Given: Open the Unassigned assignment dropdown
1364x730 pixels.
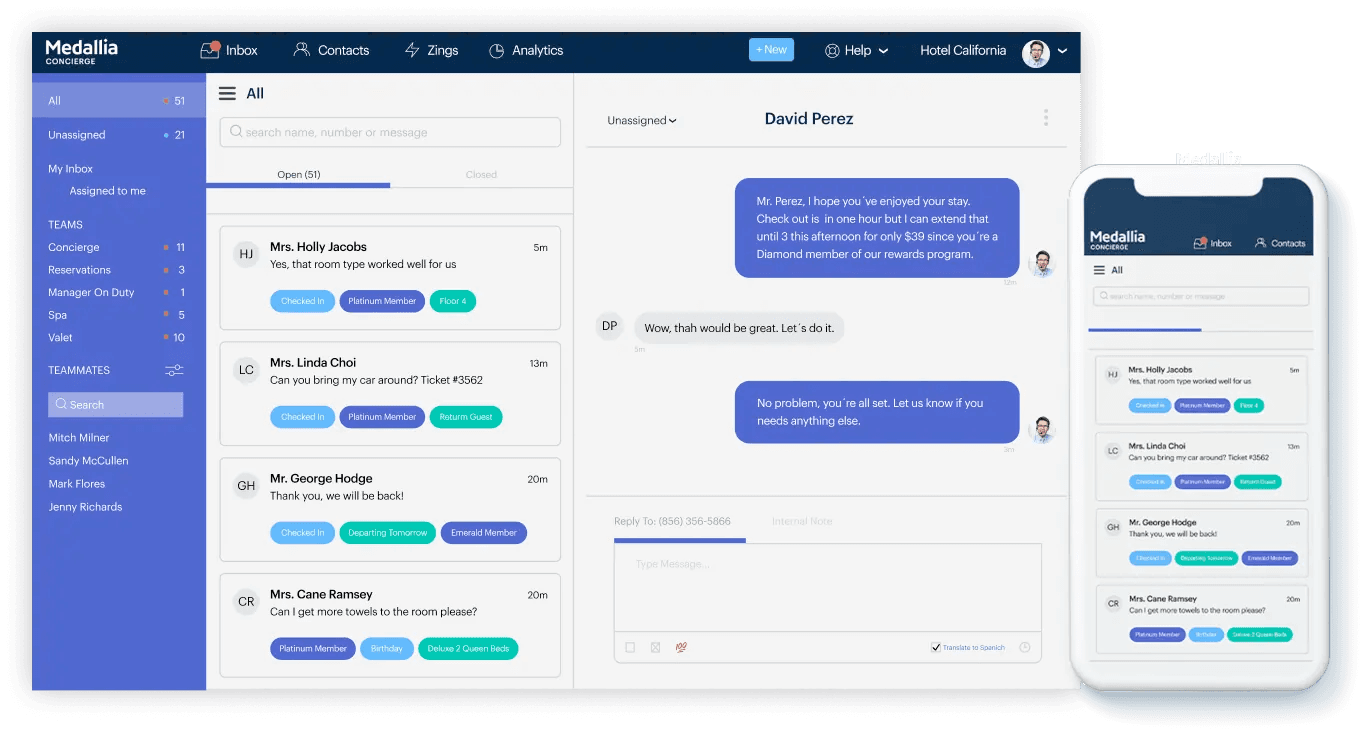Looking at the screenshot, I should (641, 120).
